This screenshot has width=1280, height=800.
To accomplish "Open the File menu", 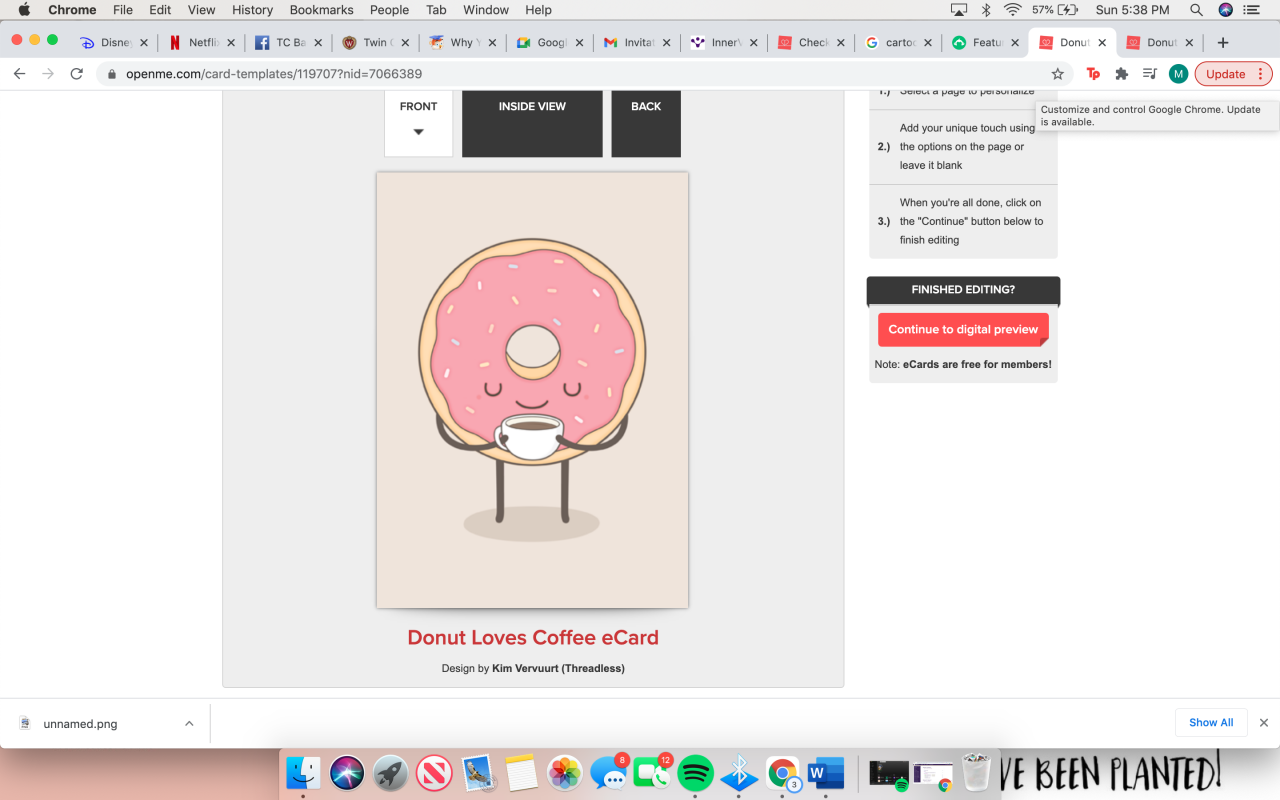I will click(123, 10).
